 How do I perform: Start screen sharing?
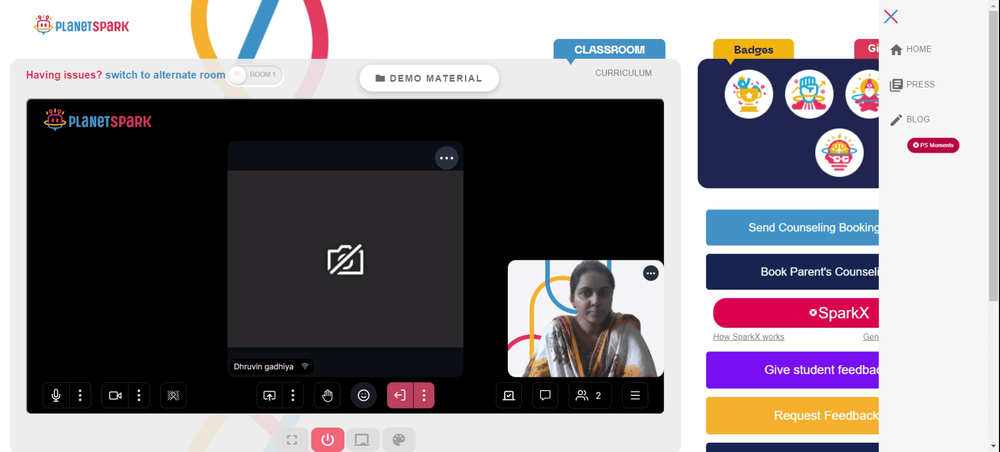click(269, 395)
